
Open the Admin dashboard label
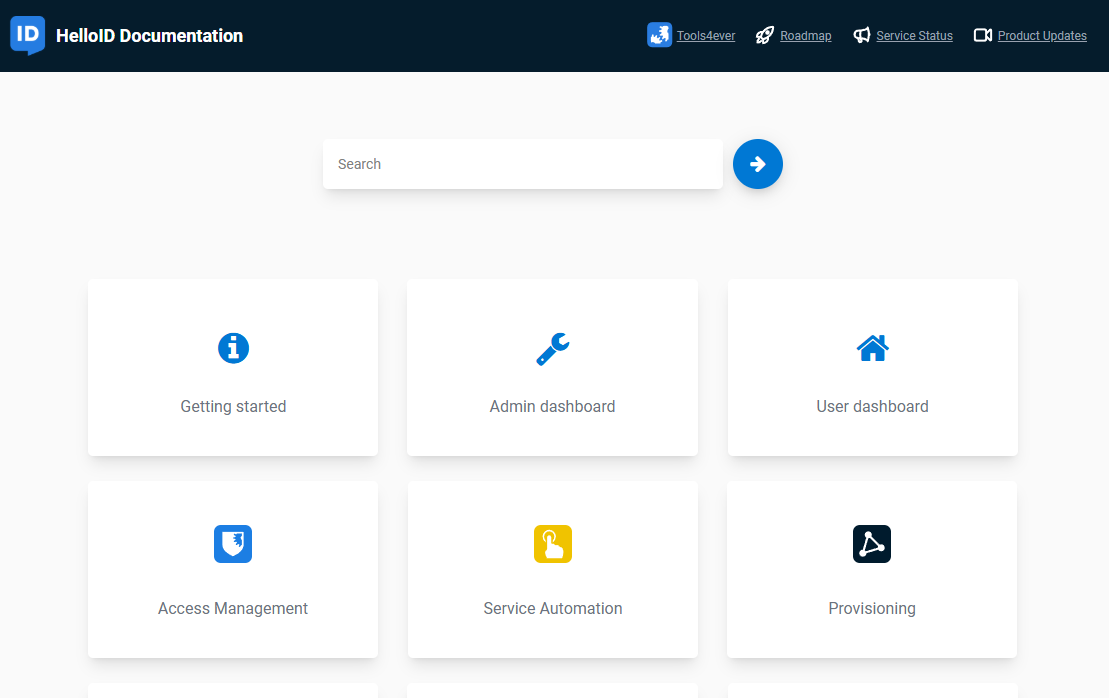tap(552, 406)
